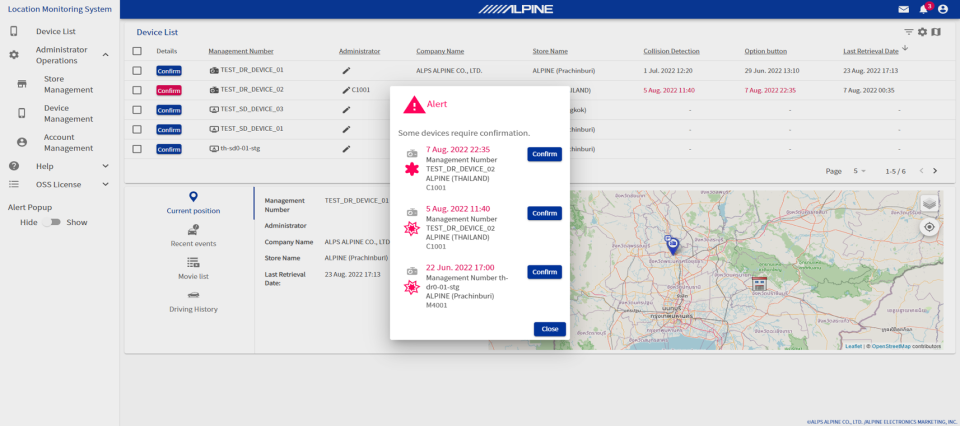Check the box for TEST_DR_DEVICE_02 row
Image resolution: width=960 pixels, height=426 pixels.
pyautogui.click(x=137, y=90)
